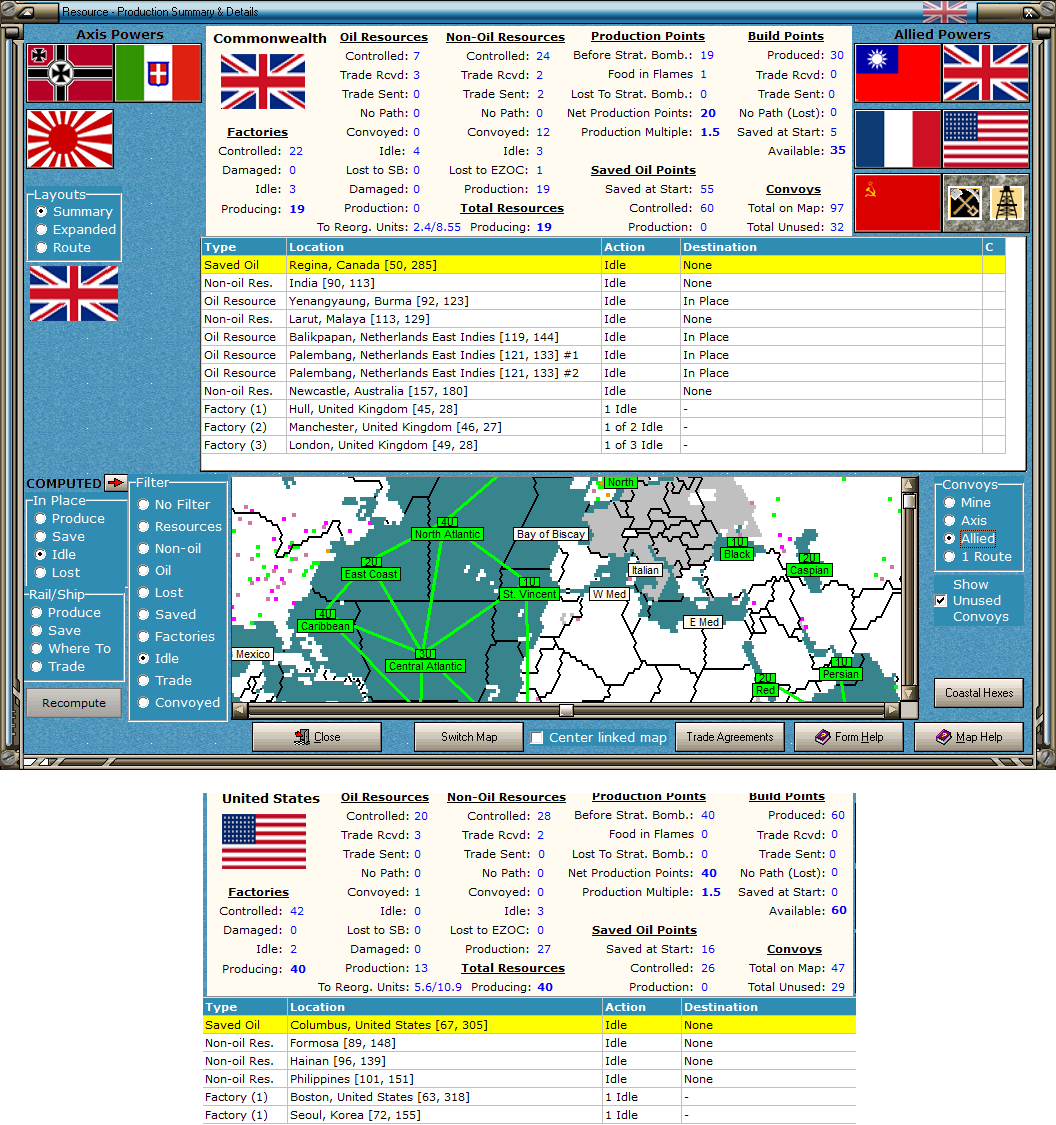This screenshot has width=1056, height=1125.
Task: Set filter to Convoyed
Action: [179, 702]
